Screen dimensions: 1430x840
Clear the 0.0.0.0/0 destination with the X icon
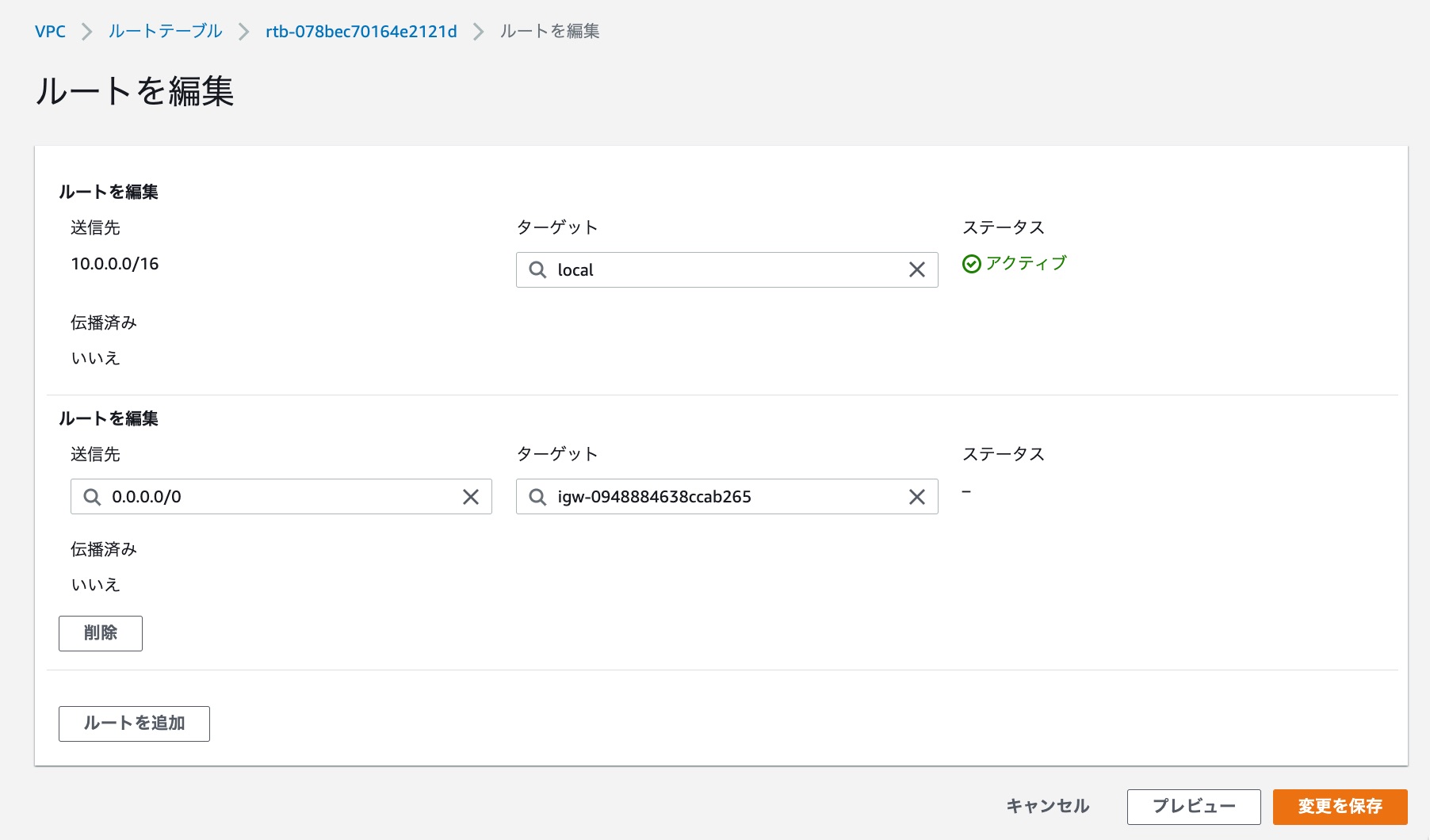click(x=471, y=497)
